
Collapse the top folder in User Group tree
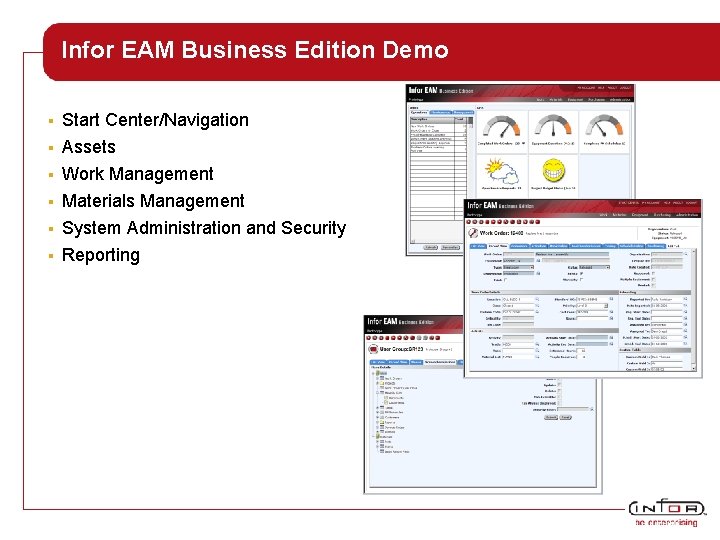tap(373, 373)
